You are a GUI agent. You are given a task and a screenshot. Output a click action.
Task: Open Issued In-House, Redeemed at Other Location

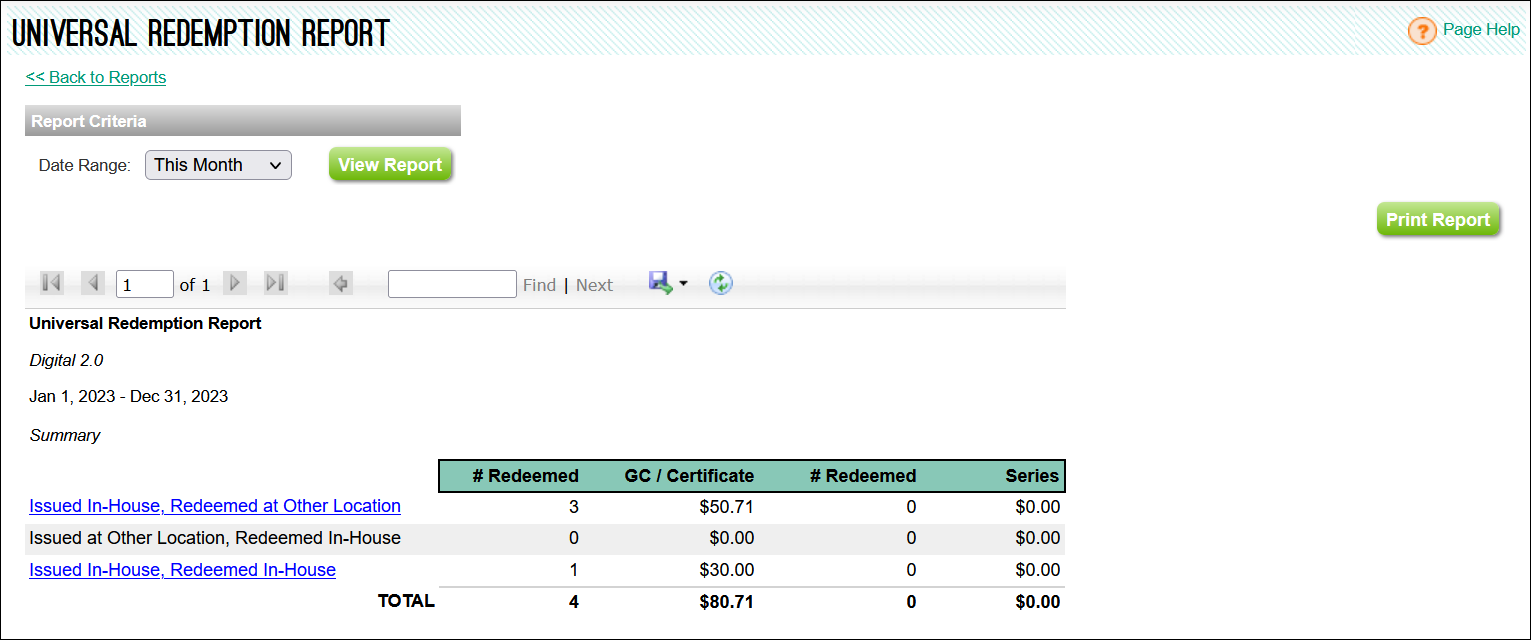[215, 506]
